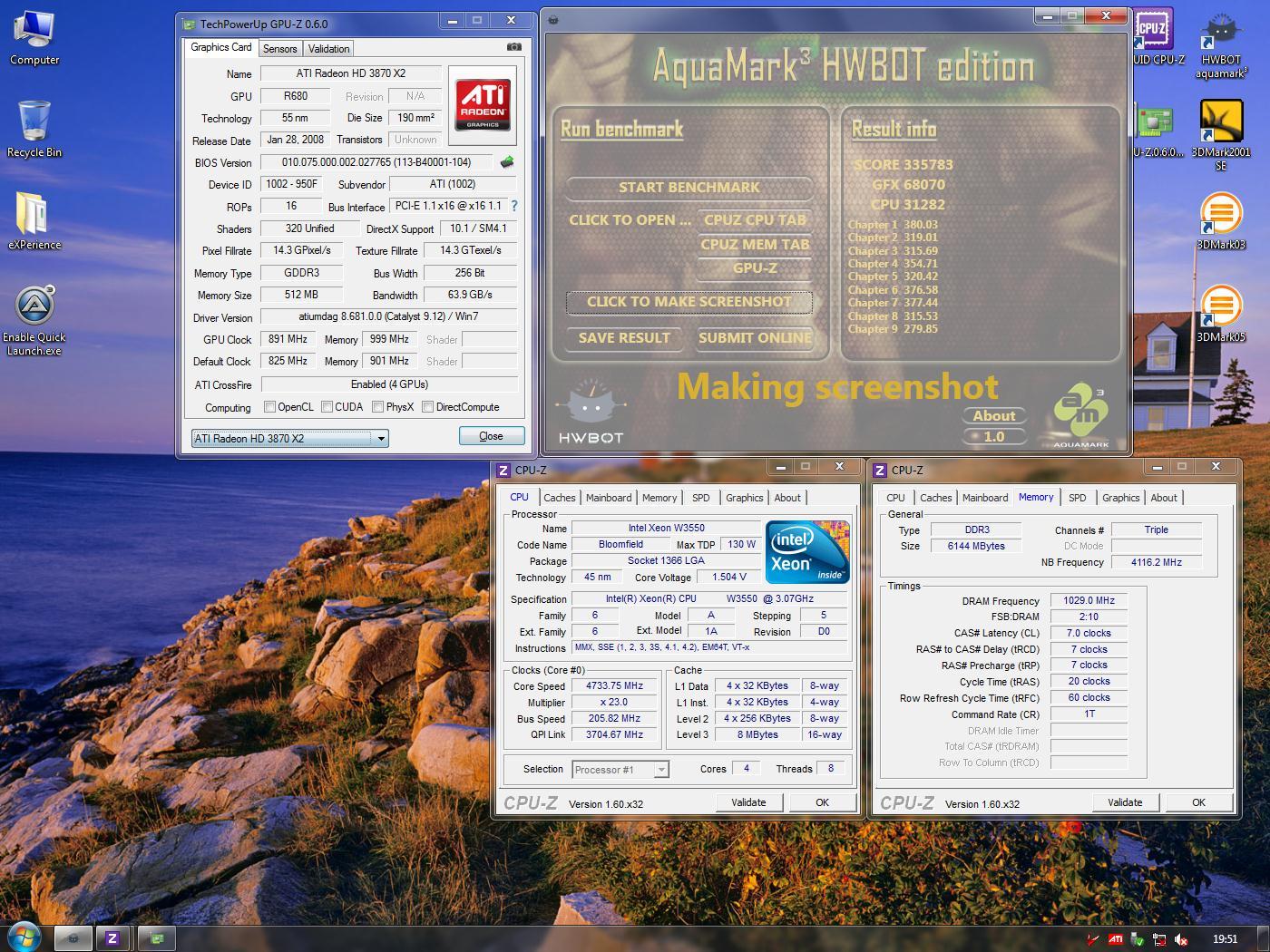Click the GPU-Z taskbar button

[x=156, y=938]
